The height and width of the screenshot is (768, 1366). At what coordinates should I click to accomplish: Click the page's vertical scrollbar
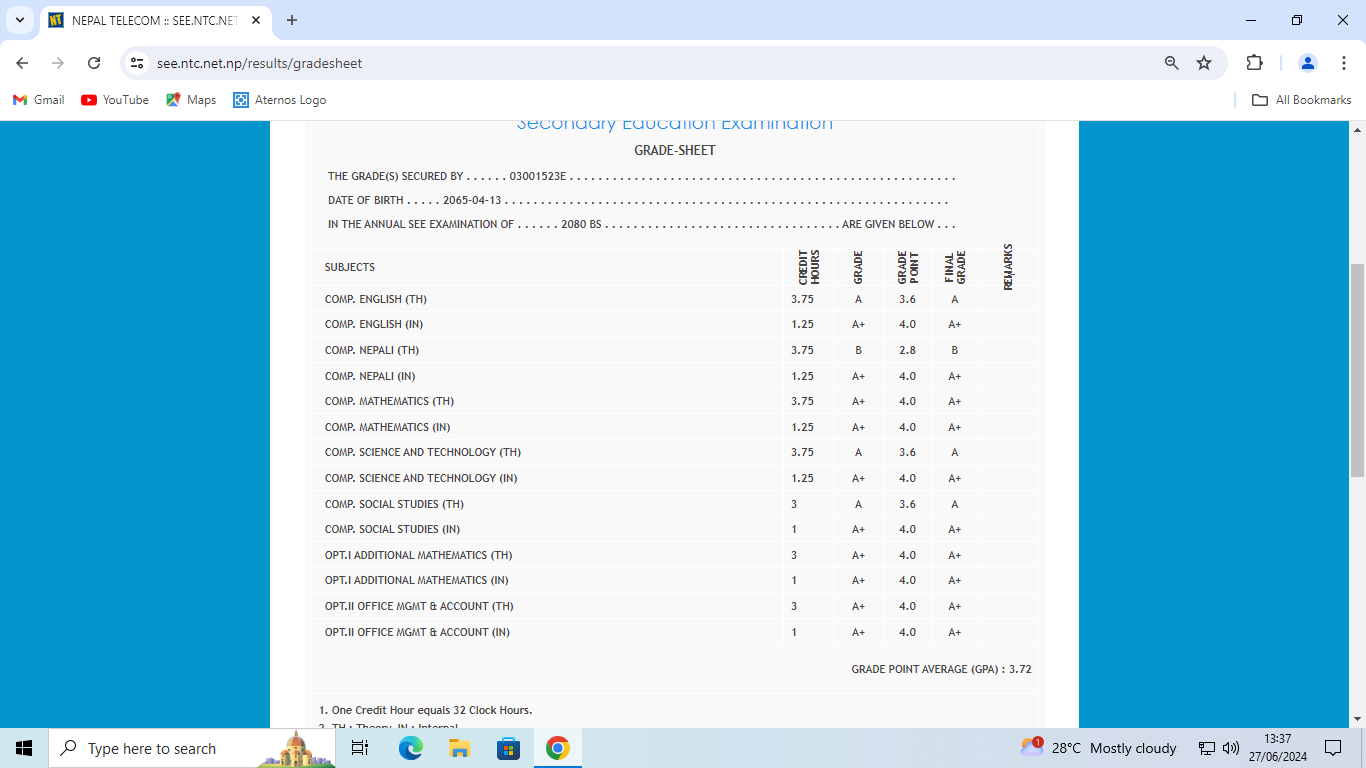pos(1357,370)
